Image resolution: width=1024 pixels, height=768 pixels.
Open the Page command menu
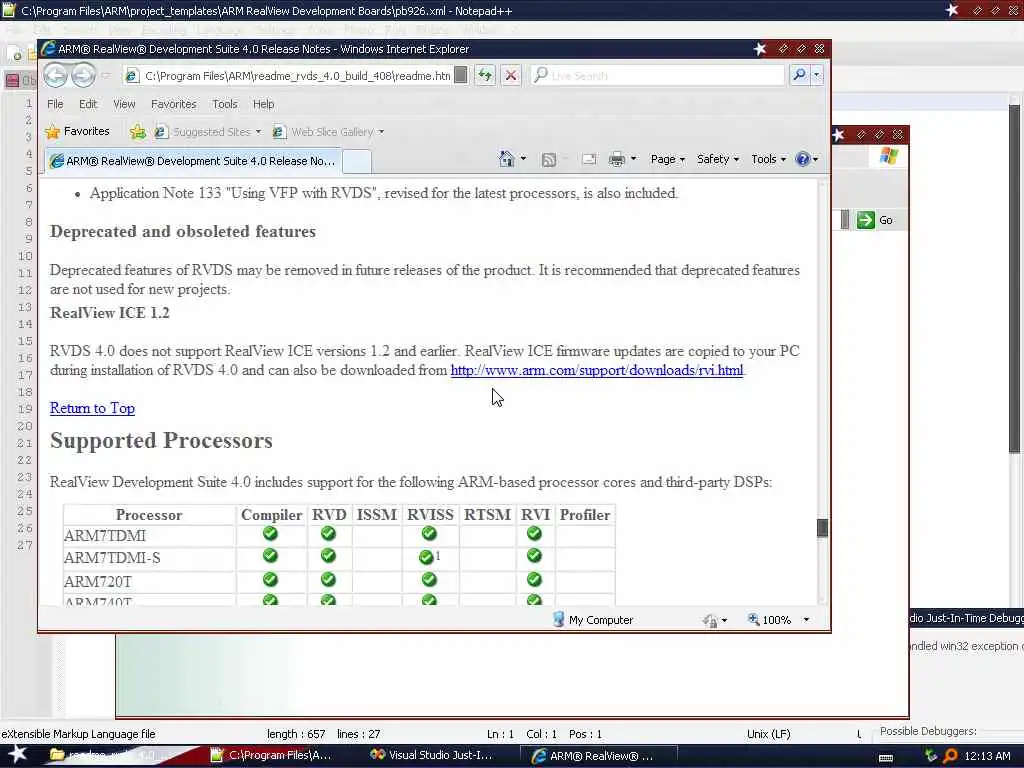667,159
